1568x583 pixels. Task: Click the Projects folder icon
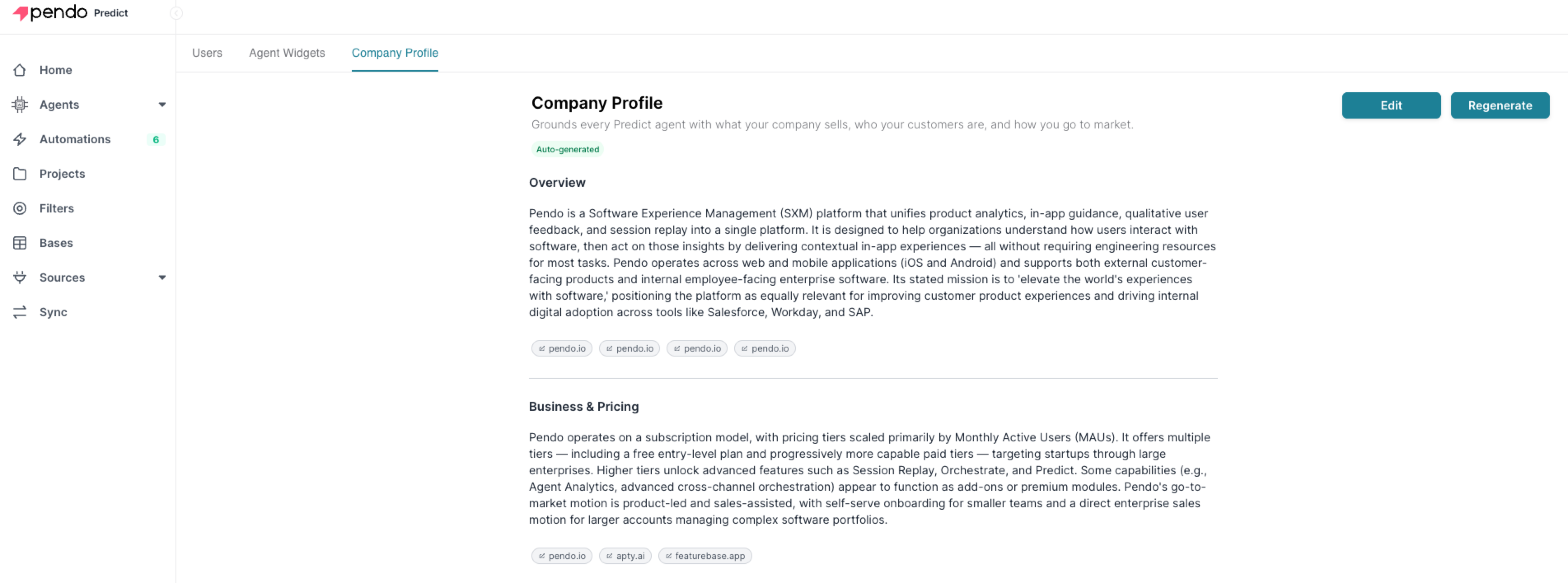click(19, 174)
